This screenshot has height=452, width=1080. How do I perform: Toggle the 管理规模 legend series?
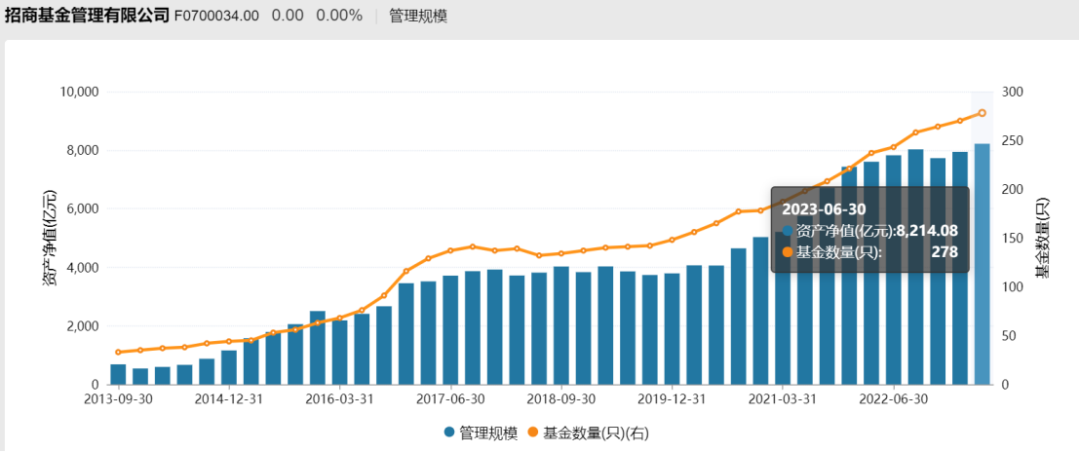pyautogui.click(x=481, y=433)
